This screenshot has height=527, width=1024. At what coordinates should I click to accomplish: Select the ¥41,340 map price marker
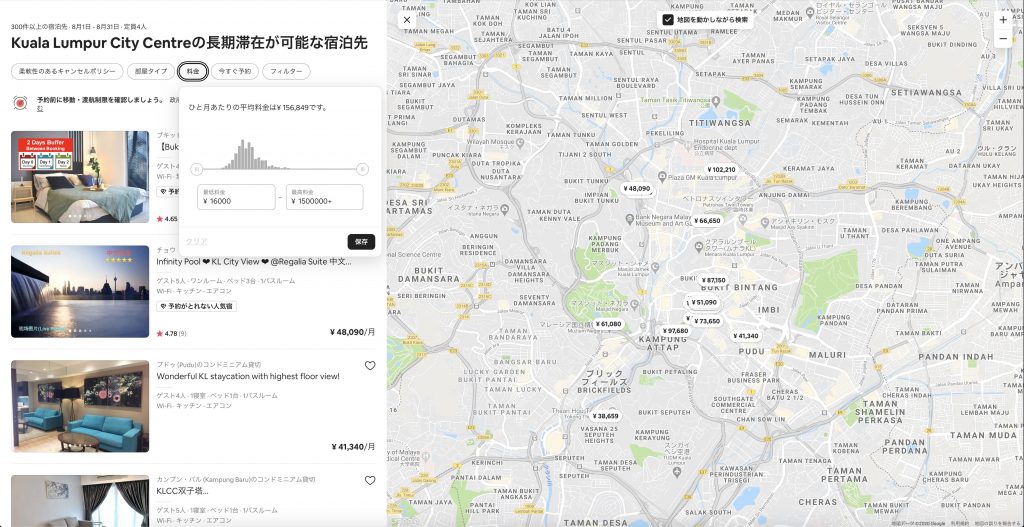[746, 336]
